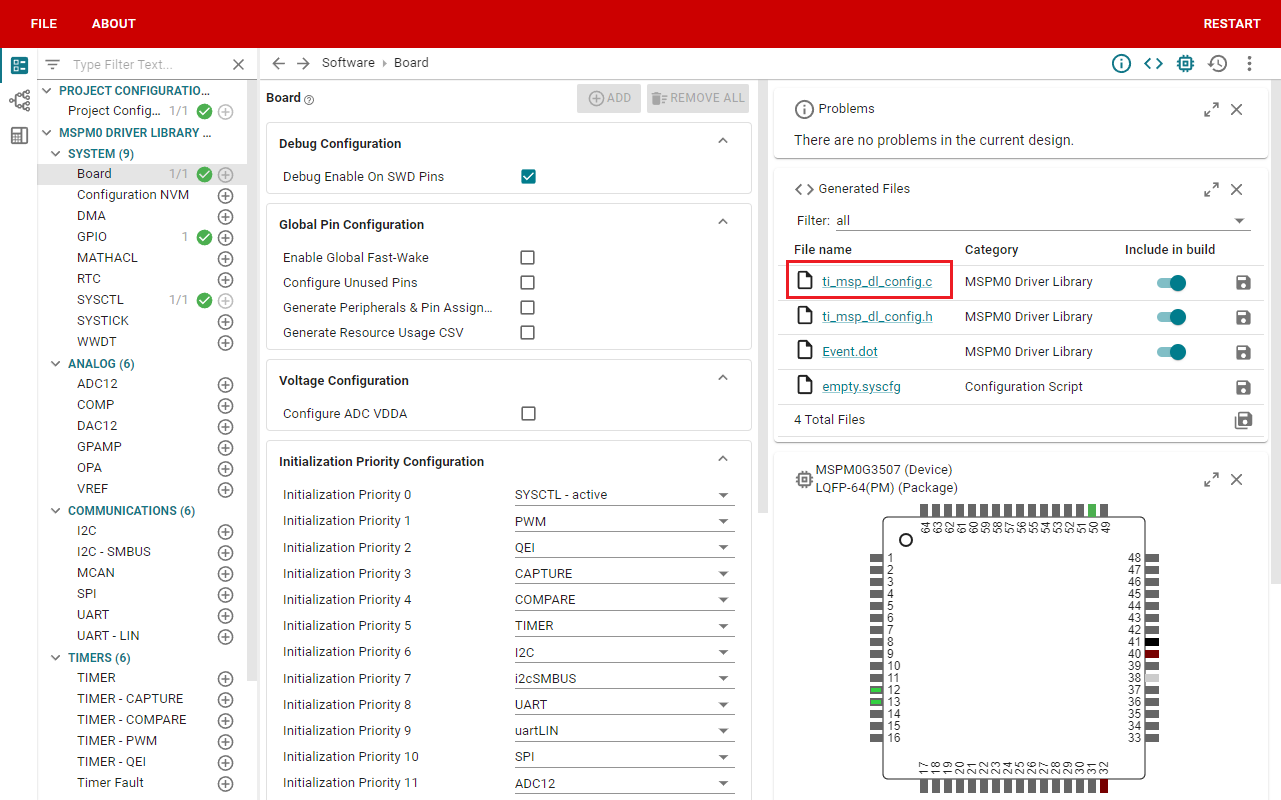Click the help icon next to Board title
The height and width of the screenshot is (800, 1281).
tap(309, 99)
